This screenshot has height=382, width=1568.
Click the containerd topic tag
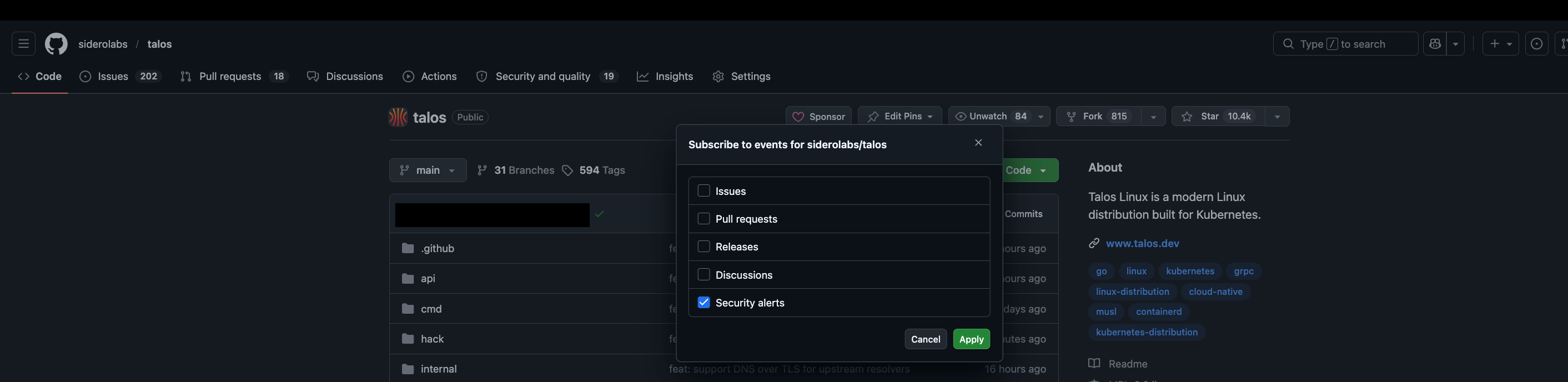click(x=1158, y=311)
